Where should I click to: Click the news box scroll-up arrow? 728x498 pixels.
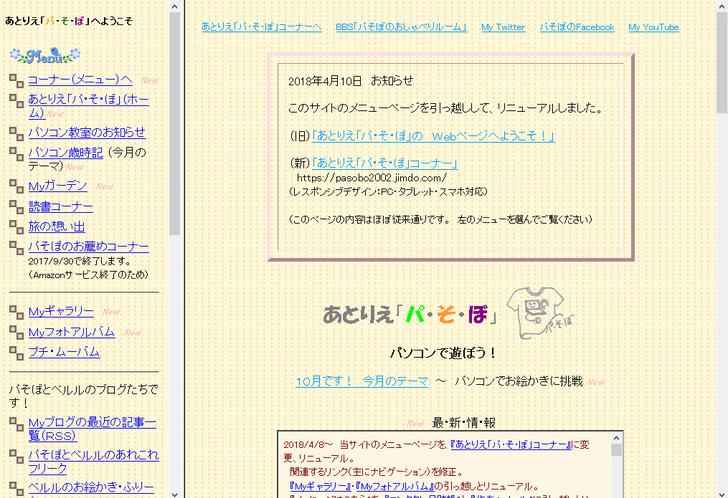pyautogui.click(x=616, y=438)
